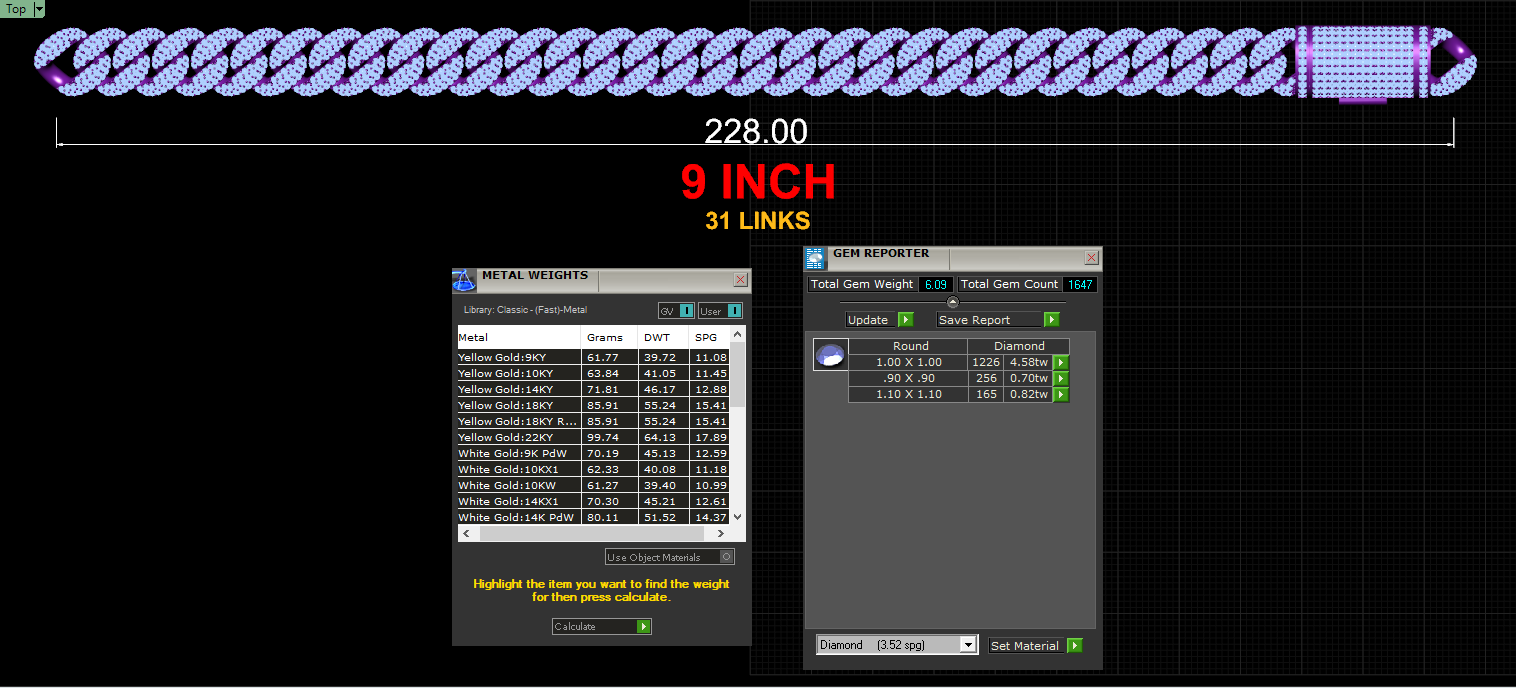
Task: Click the Gem Reporter panel icon
Action: click(x=815, y=258)
